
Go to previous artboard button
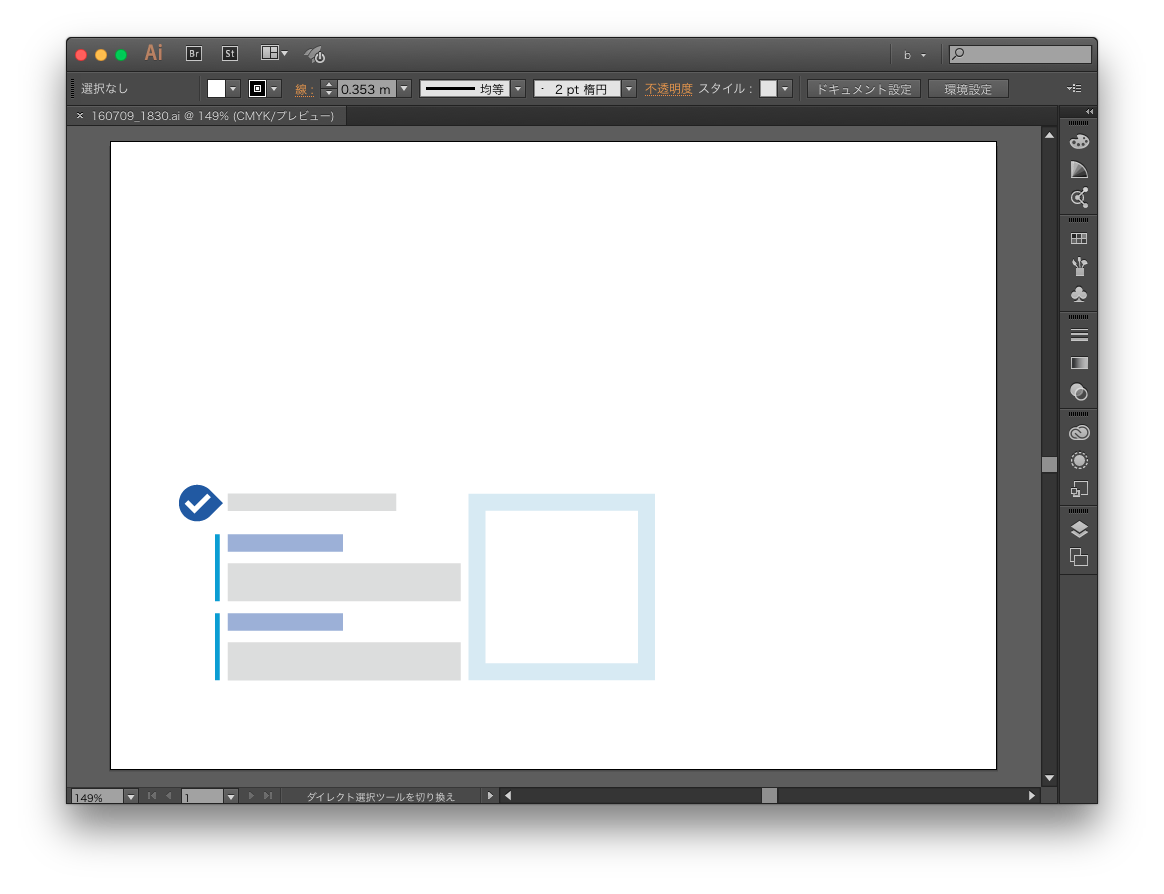click(169, 796)
